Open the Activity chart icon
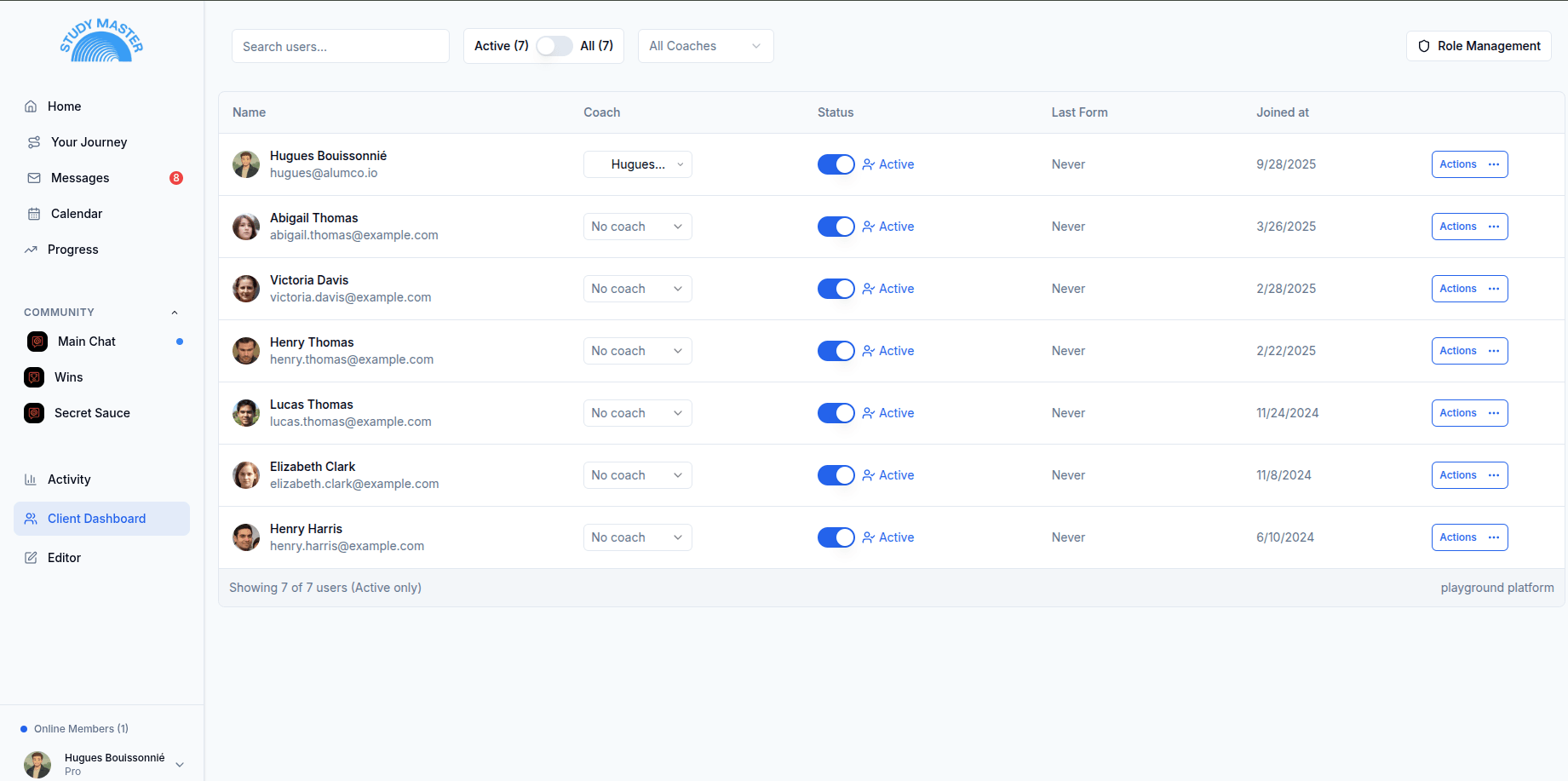Screen dimensions: 1568x781 32,479
